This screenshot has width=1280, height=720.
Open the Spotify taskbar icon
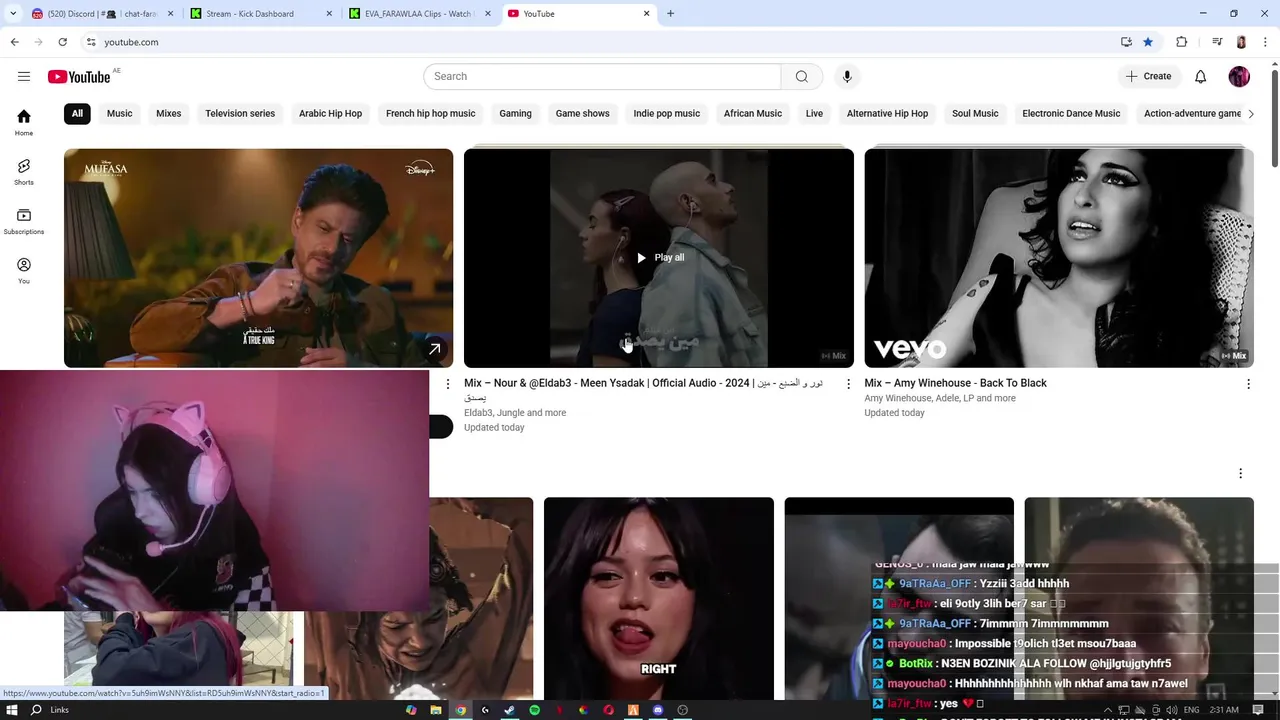coord(534,710)
